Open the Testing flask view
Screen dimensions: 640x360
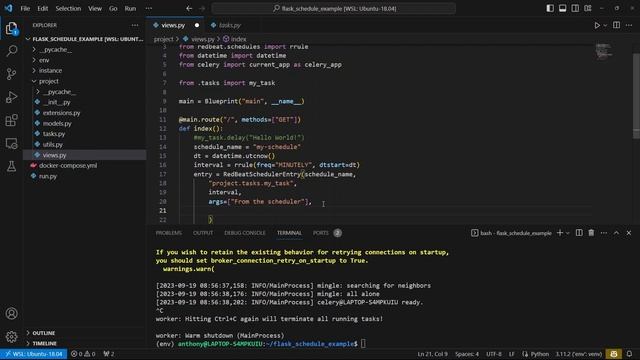click(11, 166)
